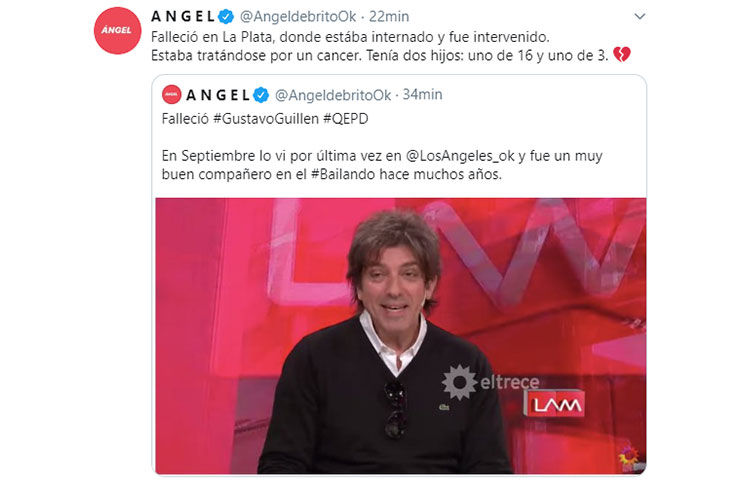The height and width of the screenshot is (483, 745).
Task: Click the blue verified badge on main tweet
Action: point(226,17)
